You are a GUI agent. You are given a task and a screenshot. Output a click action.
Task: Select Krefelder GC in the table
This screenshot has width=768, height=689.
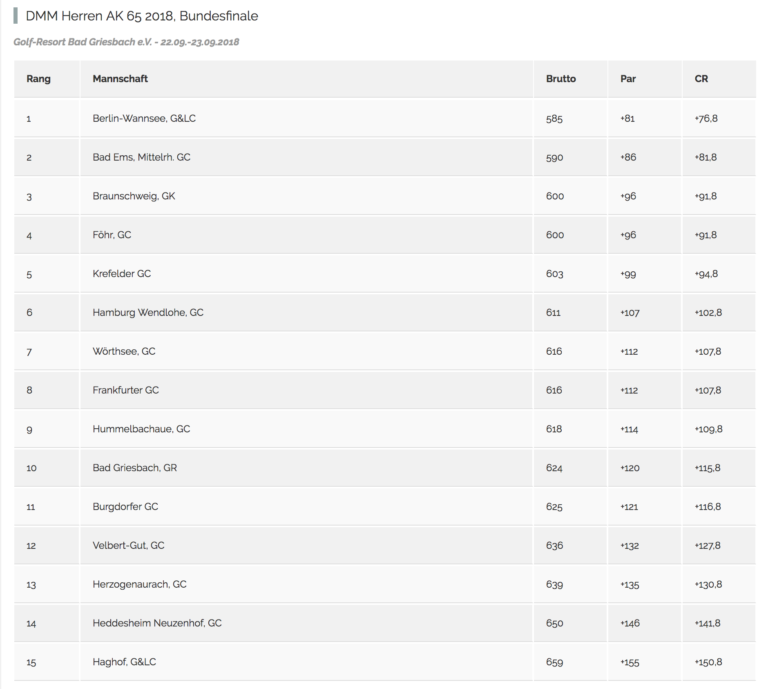pyautogui.click(x=121, y=274)
